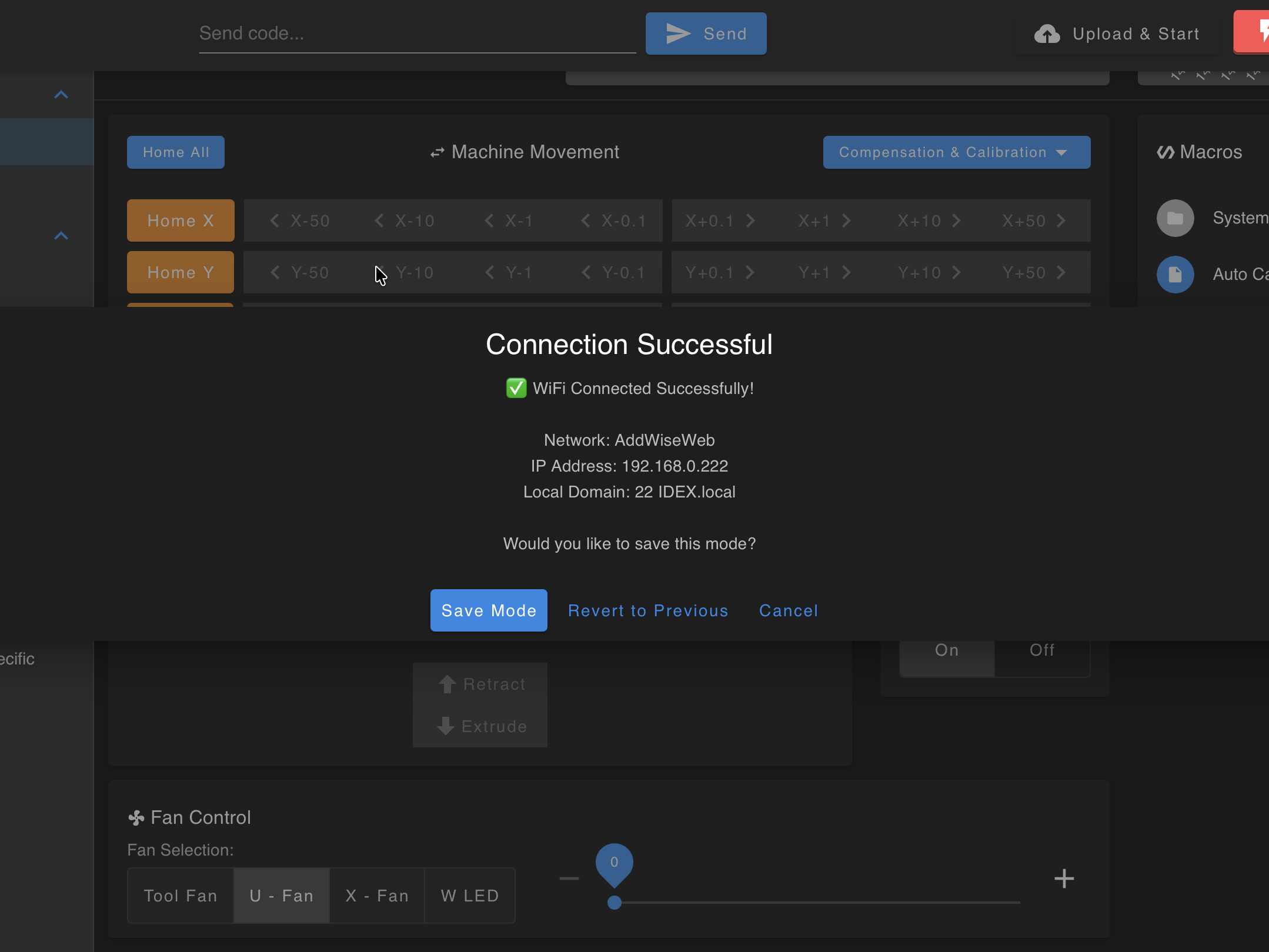Decrease fan speed with minus icon
This screenshot has width=1269, height=952.
569,878
